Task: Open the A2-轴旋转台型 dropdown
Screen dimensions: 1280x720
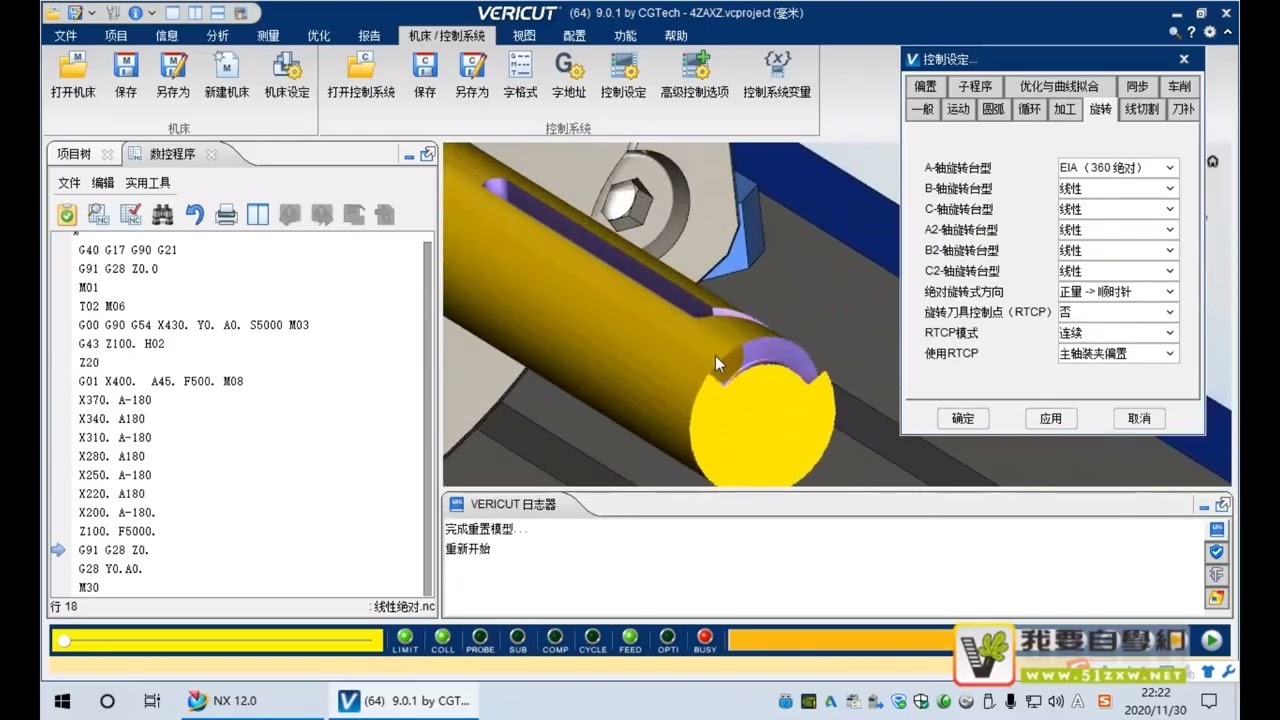Action: click(1118, 230)
